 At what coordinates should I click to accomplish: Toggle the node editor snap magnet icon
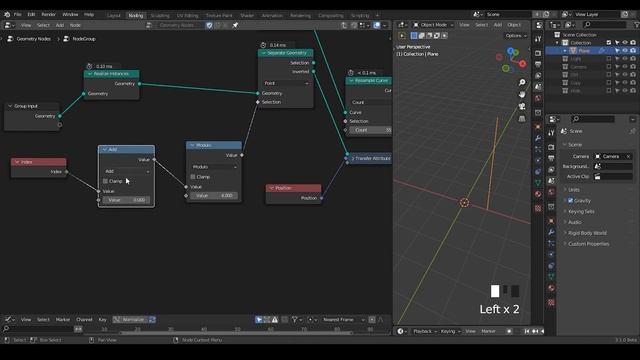click(x=354, y=25)
